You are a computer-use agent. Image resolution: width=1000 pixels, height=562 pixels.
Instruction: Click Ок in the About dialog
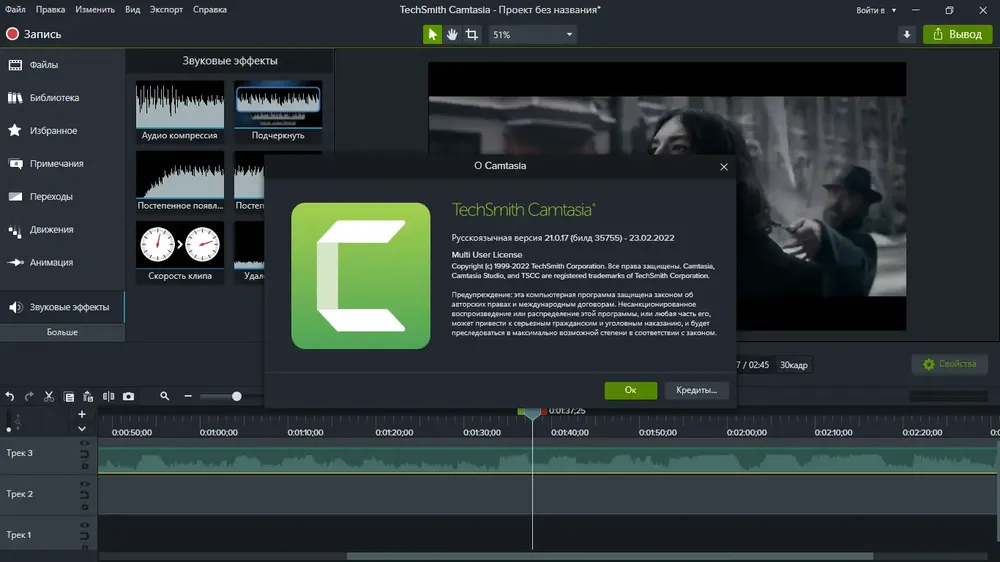click(x=630, y=390)
